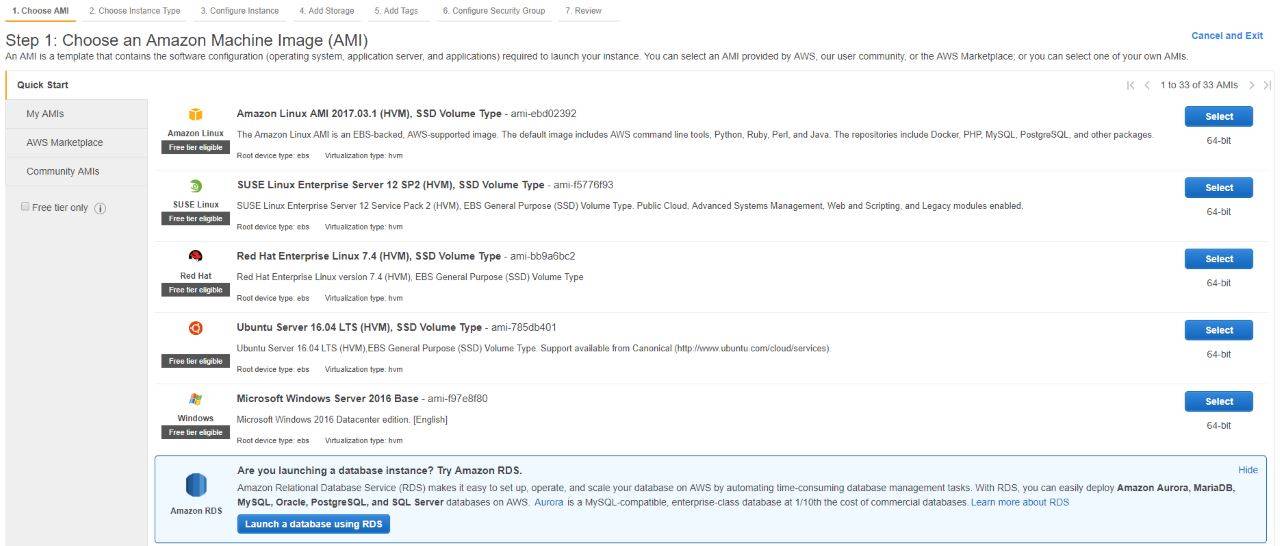Click the Red Hat logo icon
Viewport: 1280px width, 546px height.
tap(196, 257)
